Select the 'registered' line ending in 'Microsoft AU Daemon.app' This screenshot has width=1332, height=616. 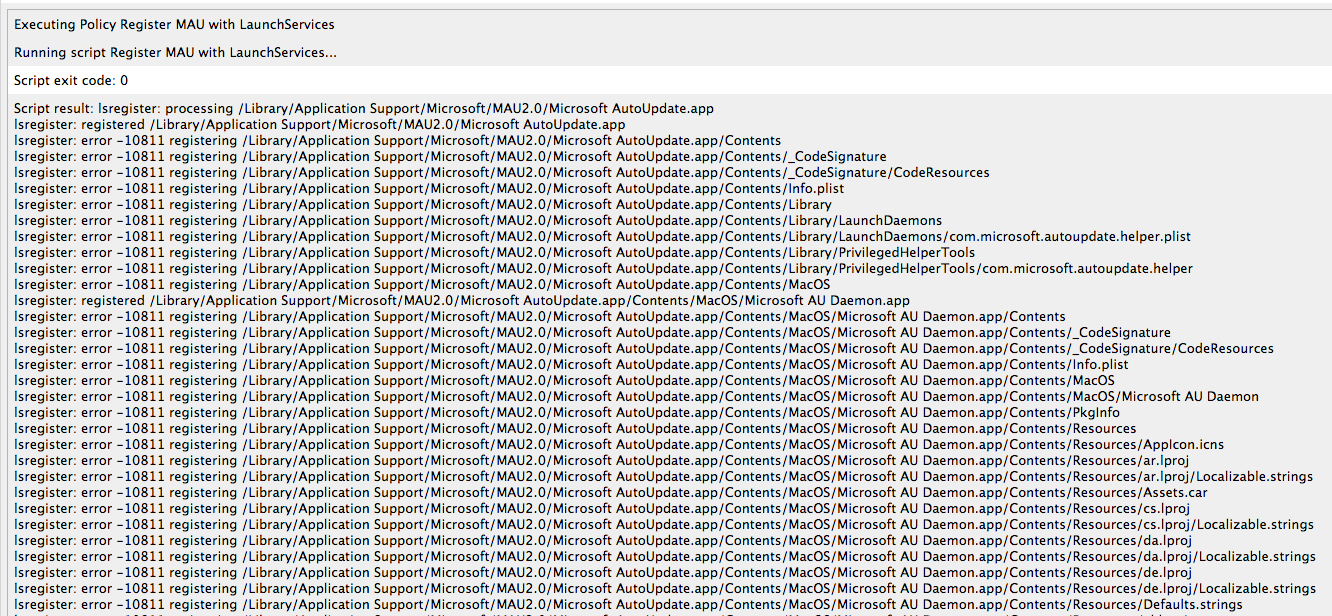(462, 300)
